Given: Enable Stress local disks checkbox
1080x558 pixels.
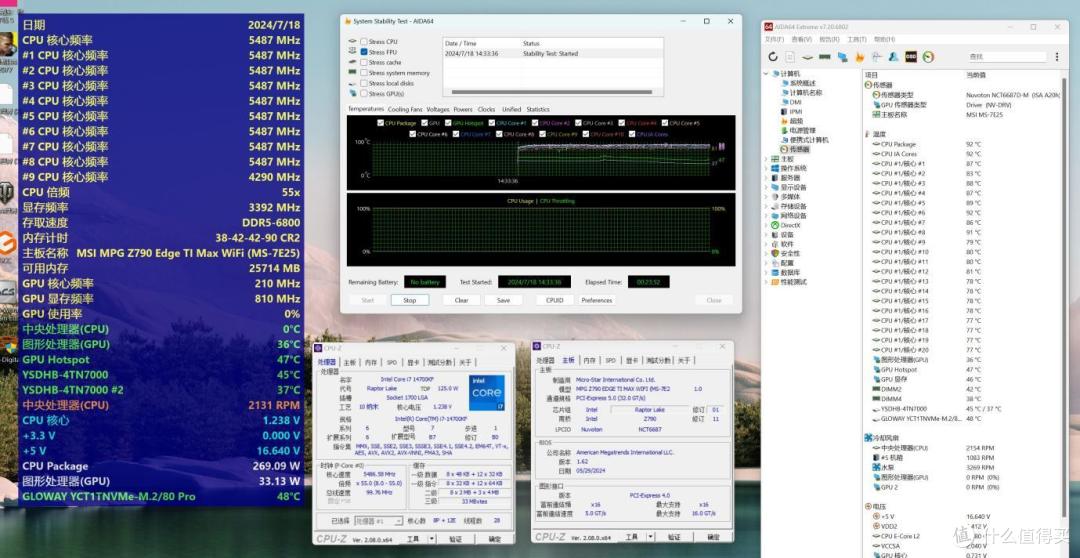Looking at the screenshot, I should (364, 83).
